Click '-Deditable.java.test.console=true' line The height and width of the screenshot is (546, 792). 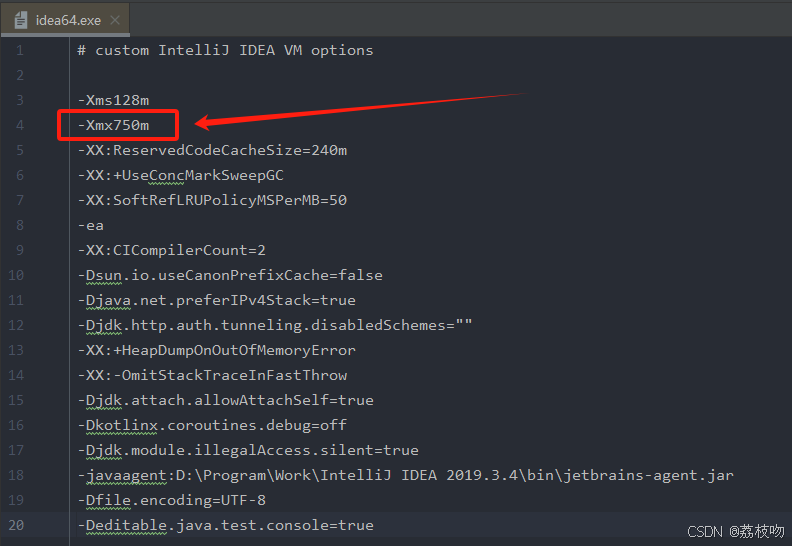coord(226,525)
